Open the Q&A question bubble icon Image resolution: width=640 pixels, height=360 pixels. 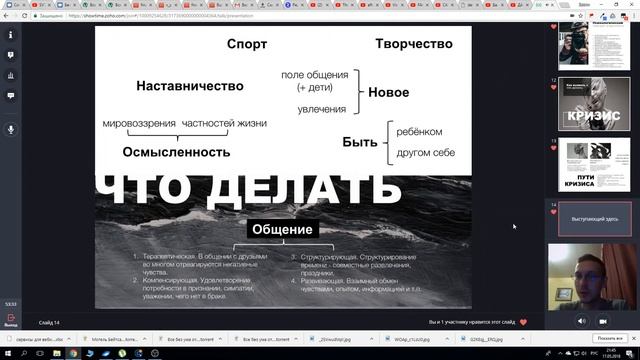tap(11, 55)
